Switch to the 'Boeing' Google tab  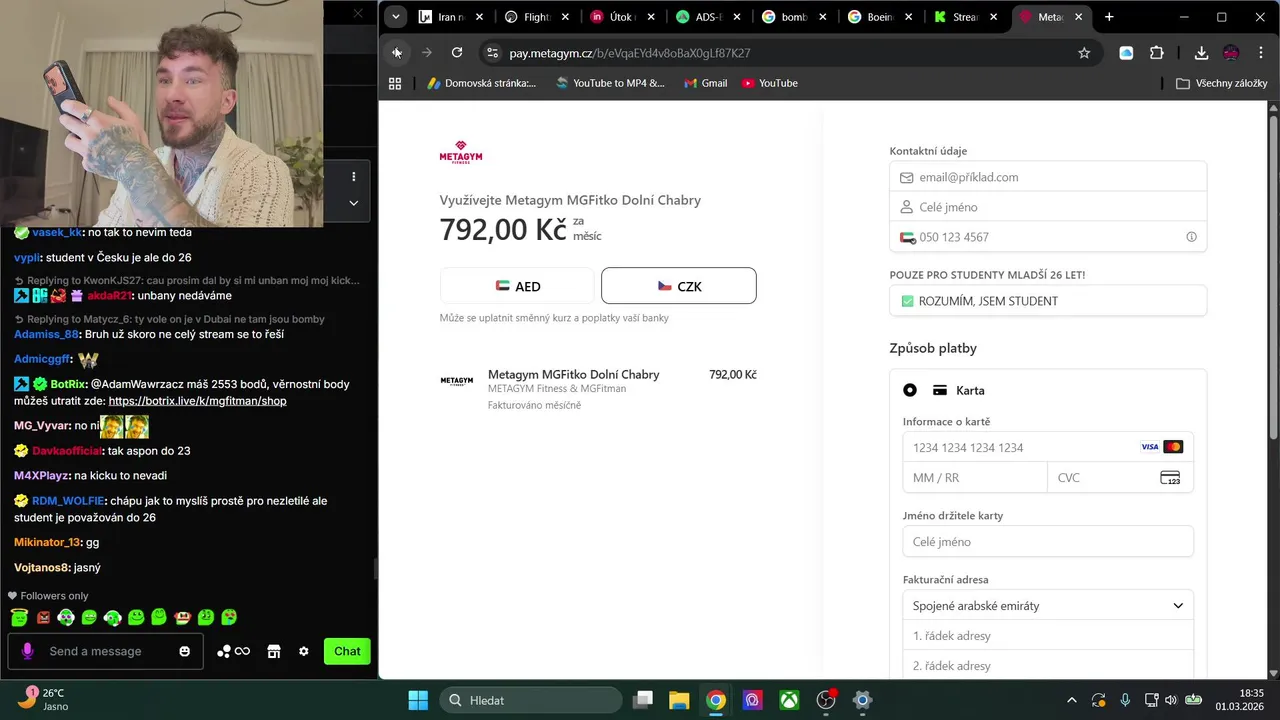point(879,17)
